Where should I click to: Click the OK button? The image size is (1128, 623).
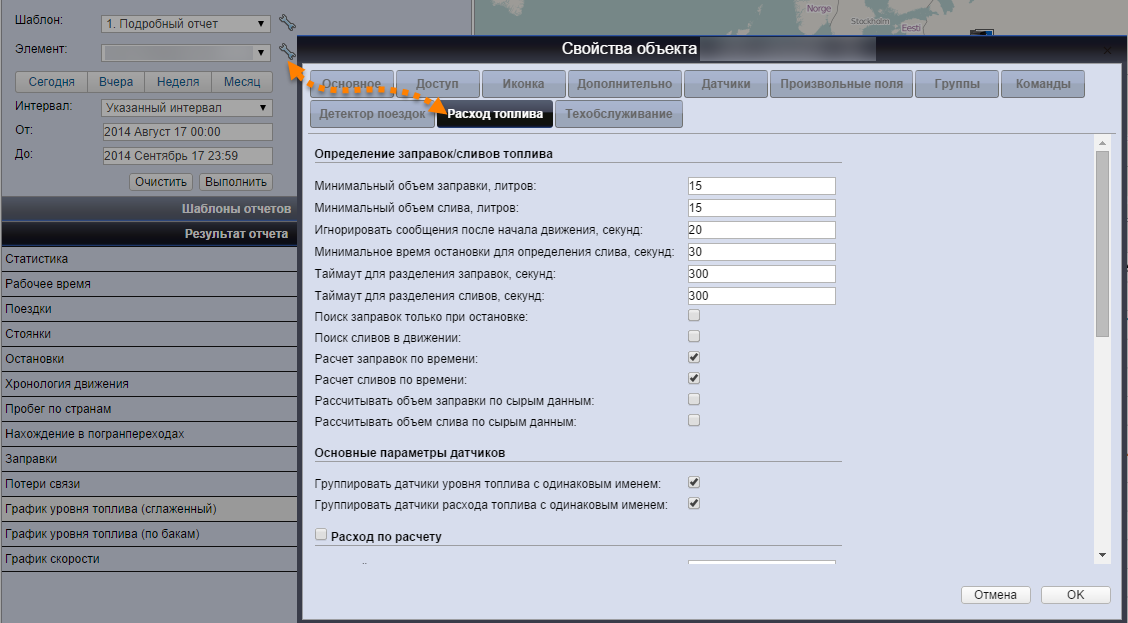point(1075,595)
